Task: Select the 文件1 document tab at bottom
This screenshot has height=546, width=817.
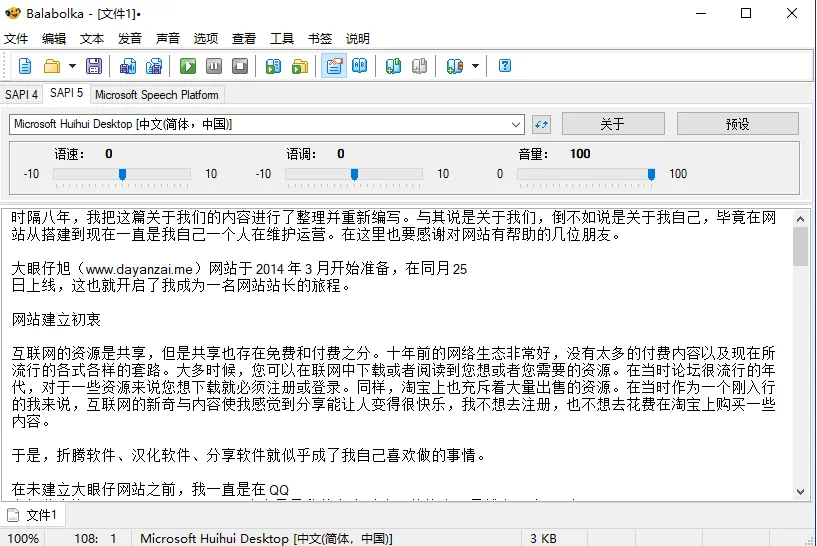Action: pos(33,515)
